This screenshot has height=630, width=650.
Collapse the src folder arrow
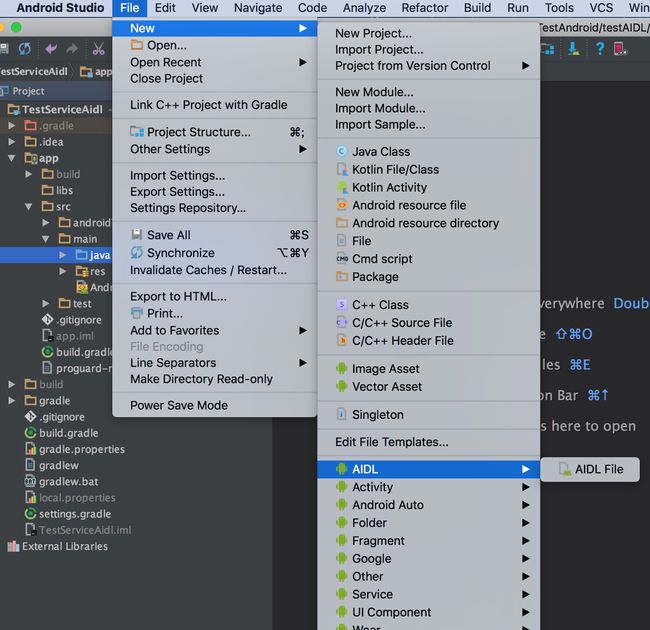coord(28,206)
